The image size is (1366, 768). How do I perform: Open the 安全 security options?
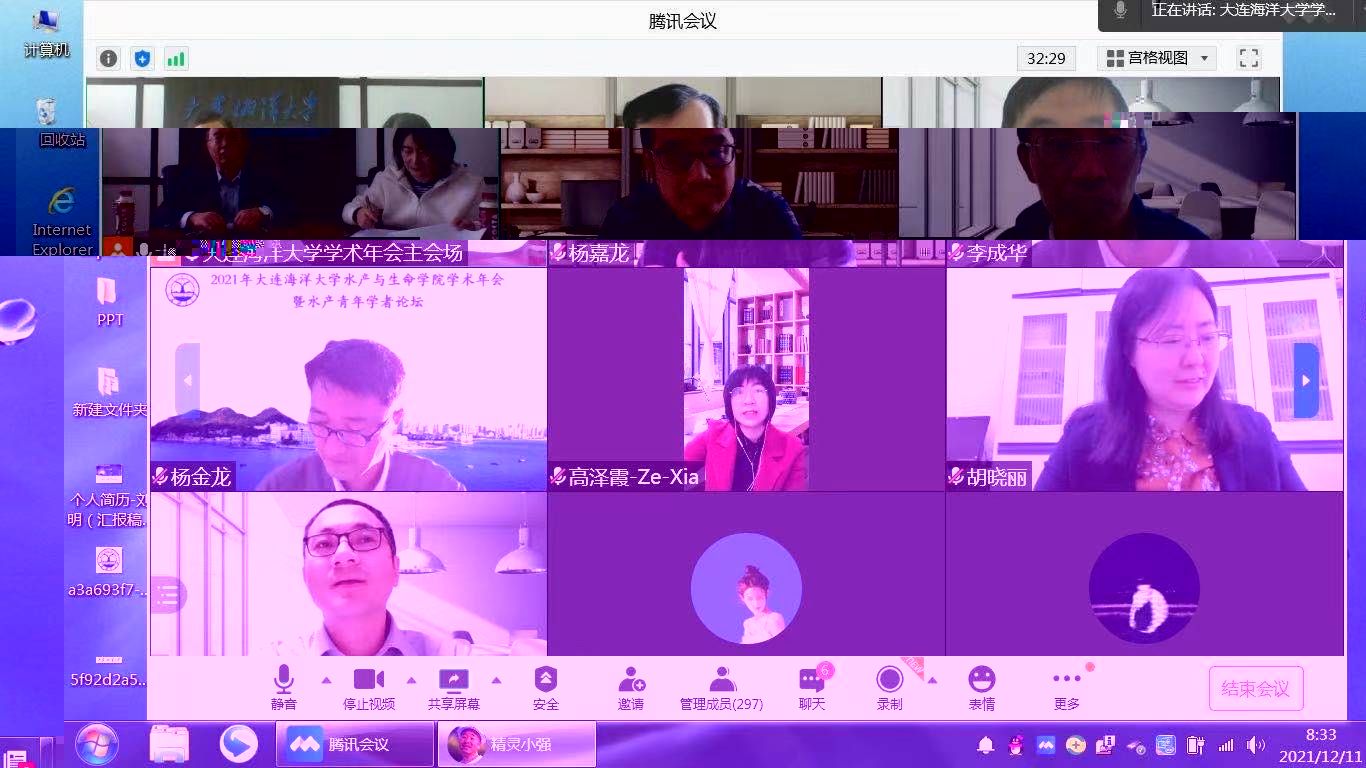click(546, 688)
